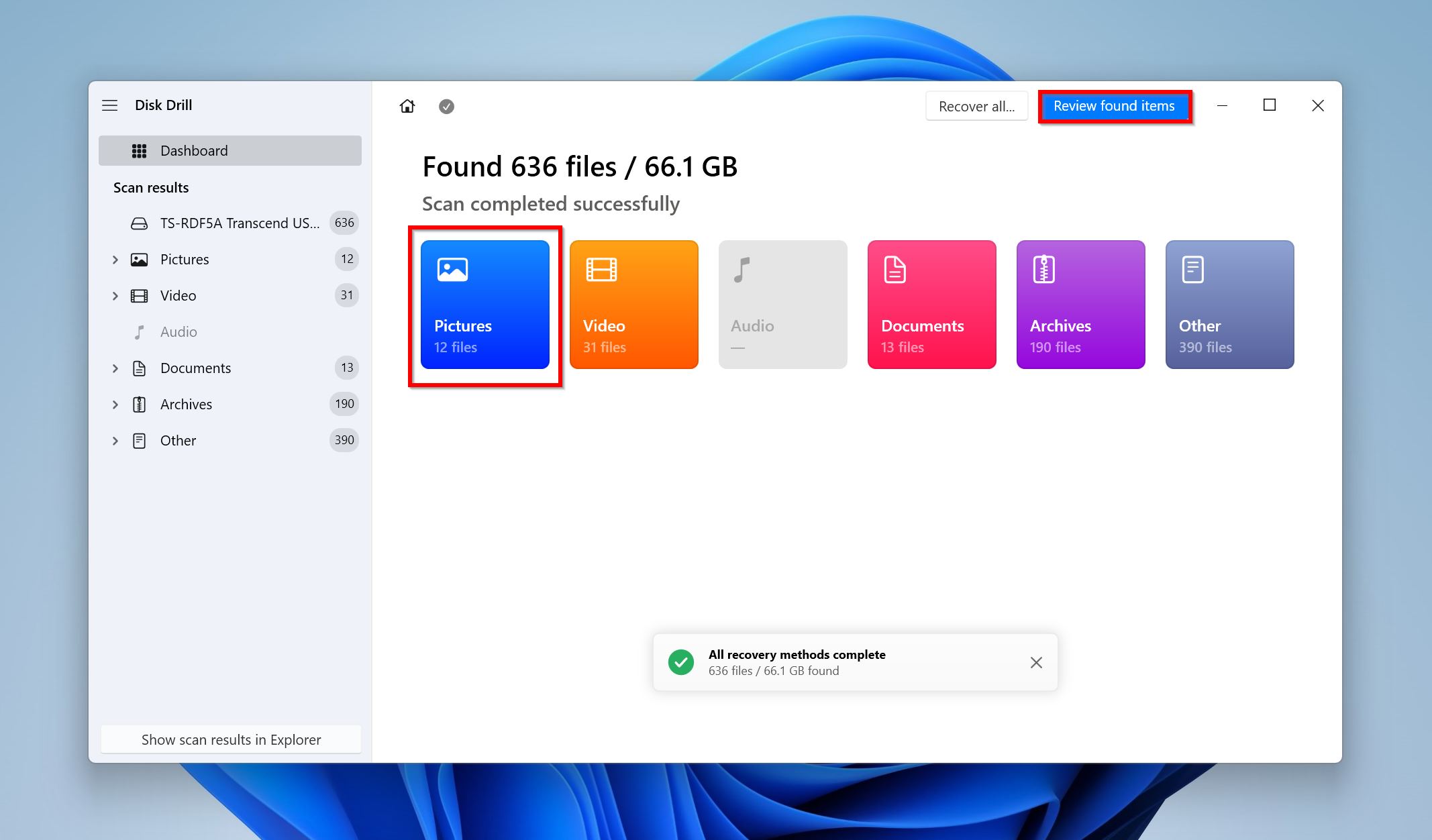The height and width of the screenshot is (840, 1432).
Task: Click the TS-RDF5A Transcend USB drive icon
Action: 138,223
